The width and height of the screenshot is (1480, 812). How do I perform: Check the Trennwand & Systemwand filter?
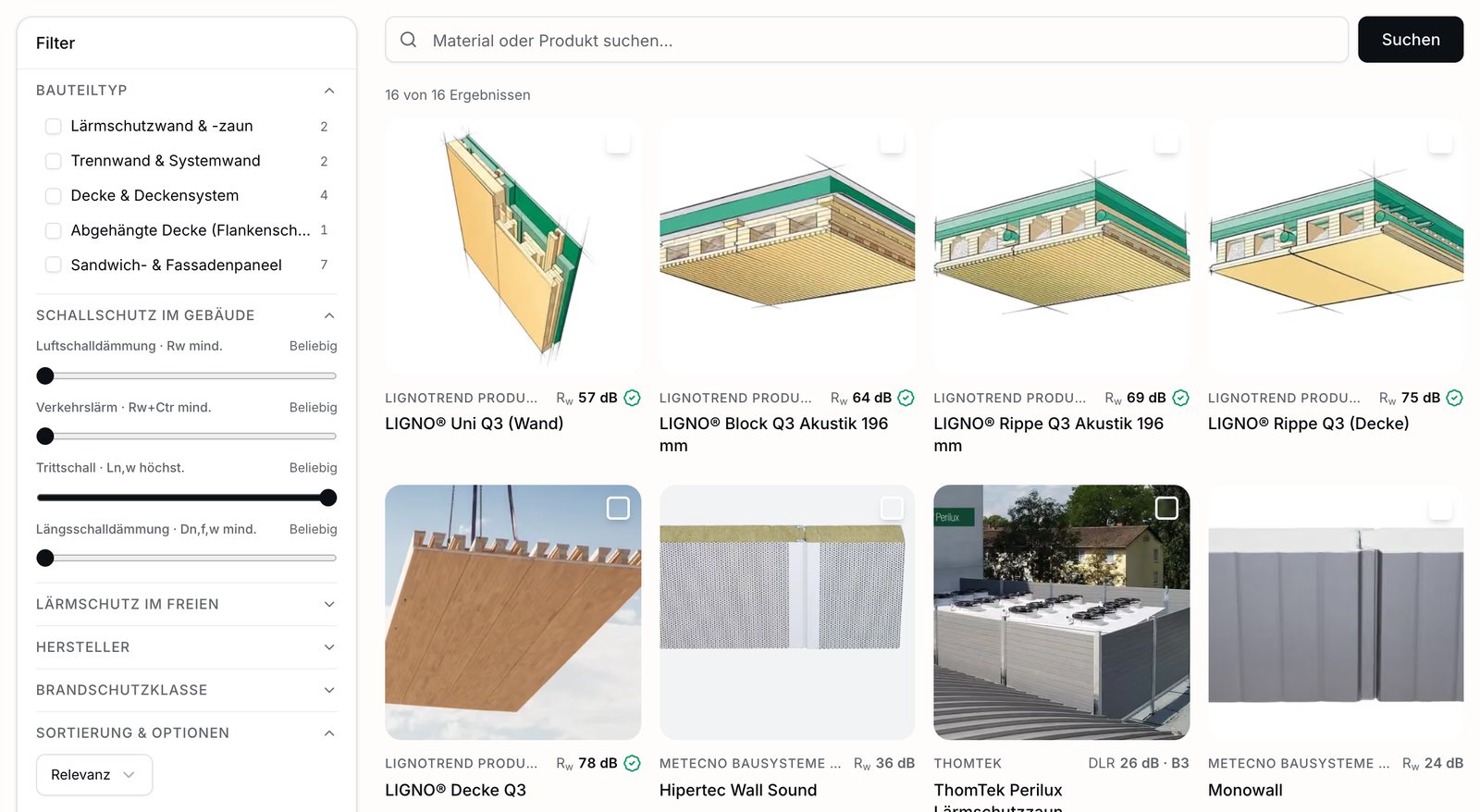click(x=54, y=161)
